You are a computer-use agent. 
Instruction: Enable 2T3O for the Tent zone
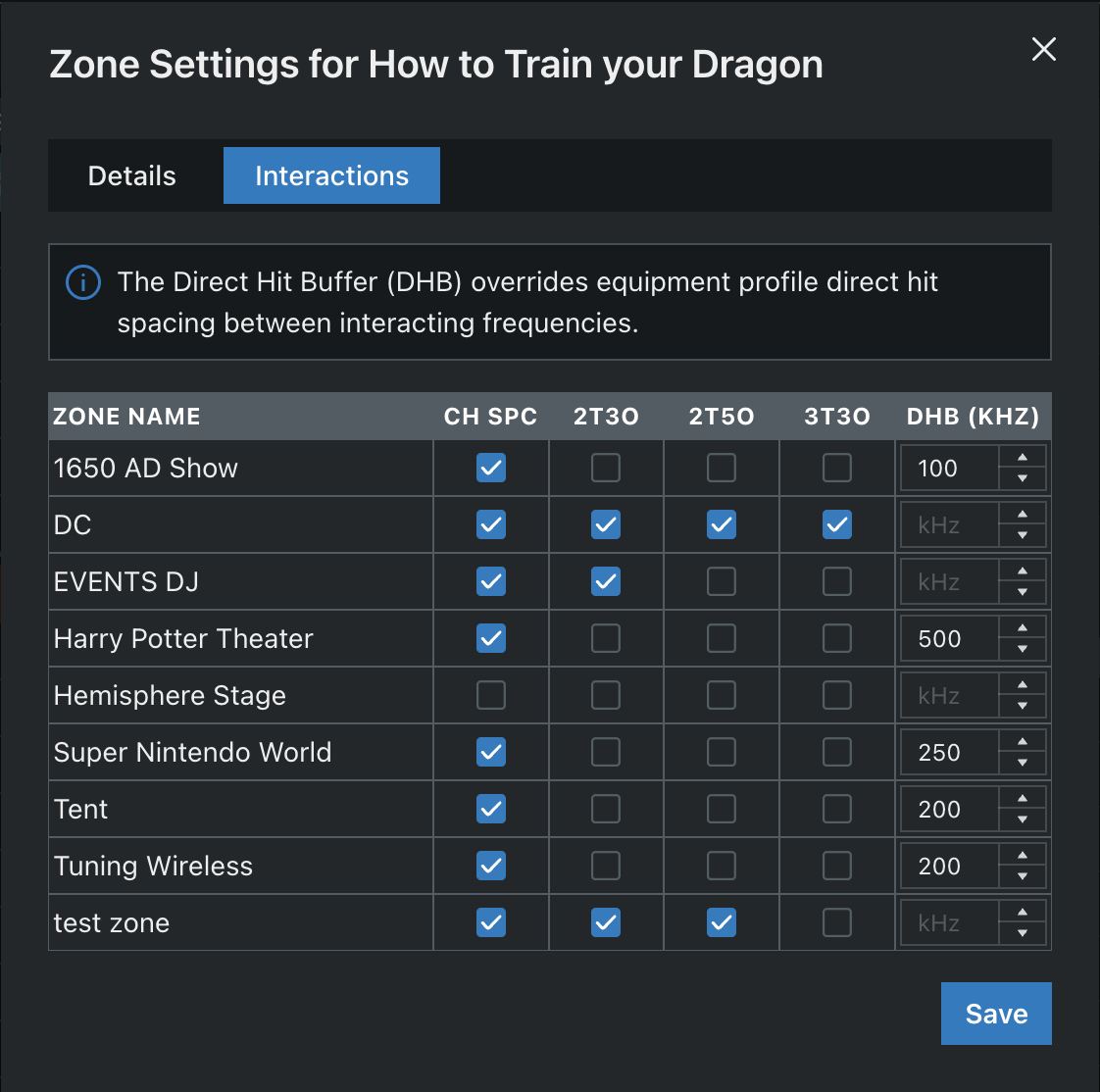click(606, 809)
